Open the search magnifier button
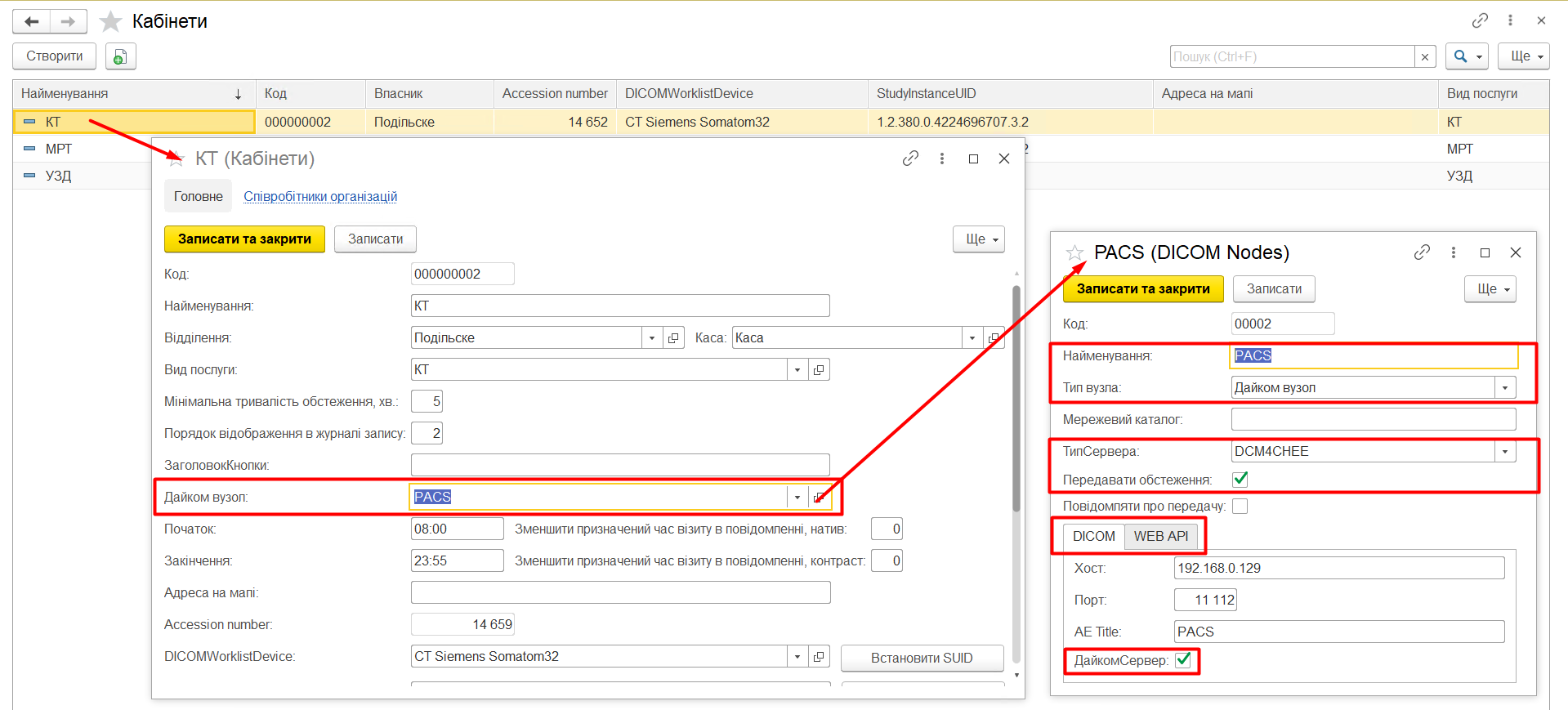The height and width of the screenshot is (710, 1568). coord(1466,56)
